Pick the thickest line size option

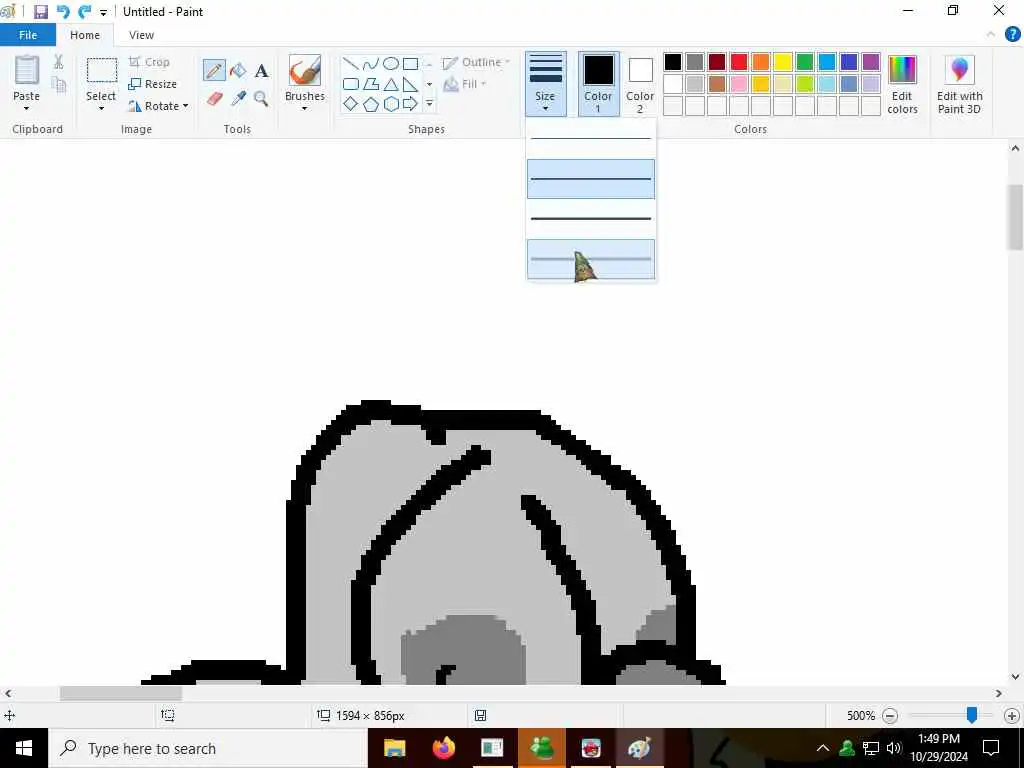[591, 259]
